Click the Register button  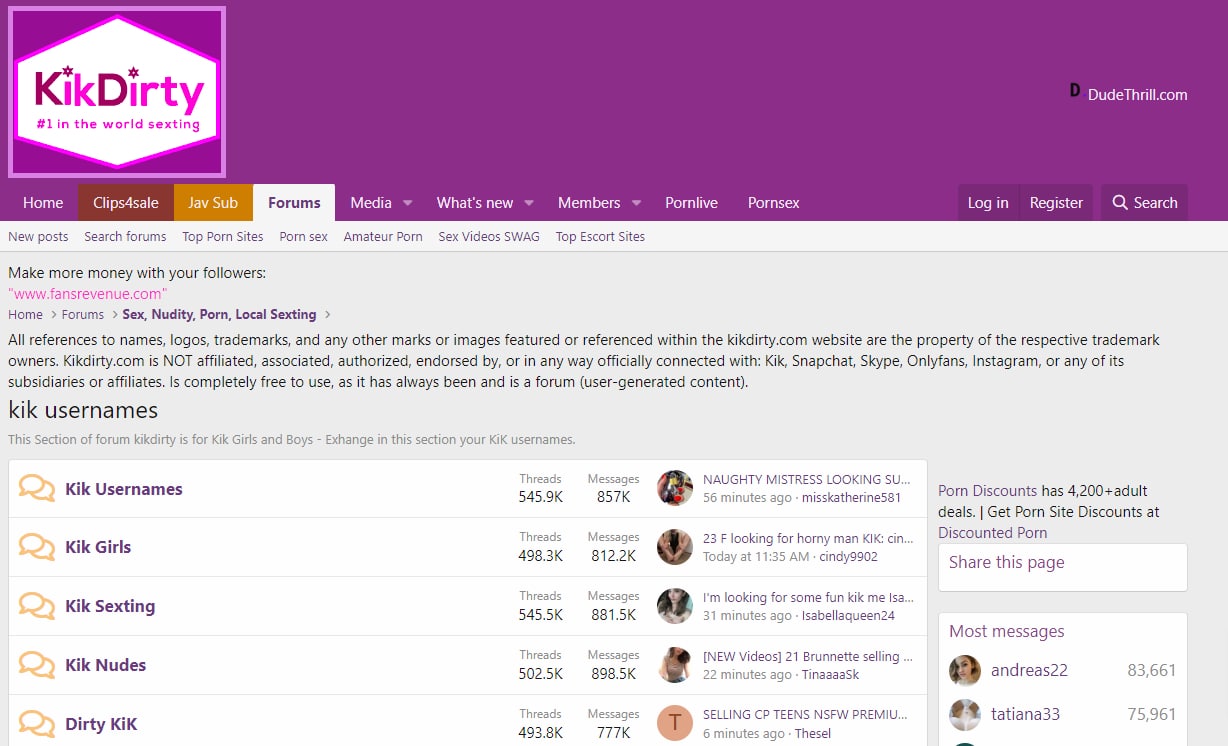(x=1056, y=203)
